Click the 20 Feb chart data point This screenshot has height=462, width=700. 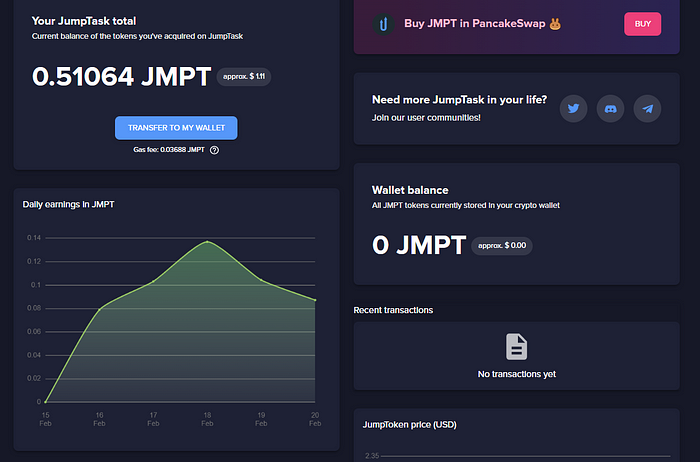click(x=315, y=300)
